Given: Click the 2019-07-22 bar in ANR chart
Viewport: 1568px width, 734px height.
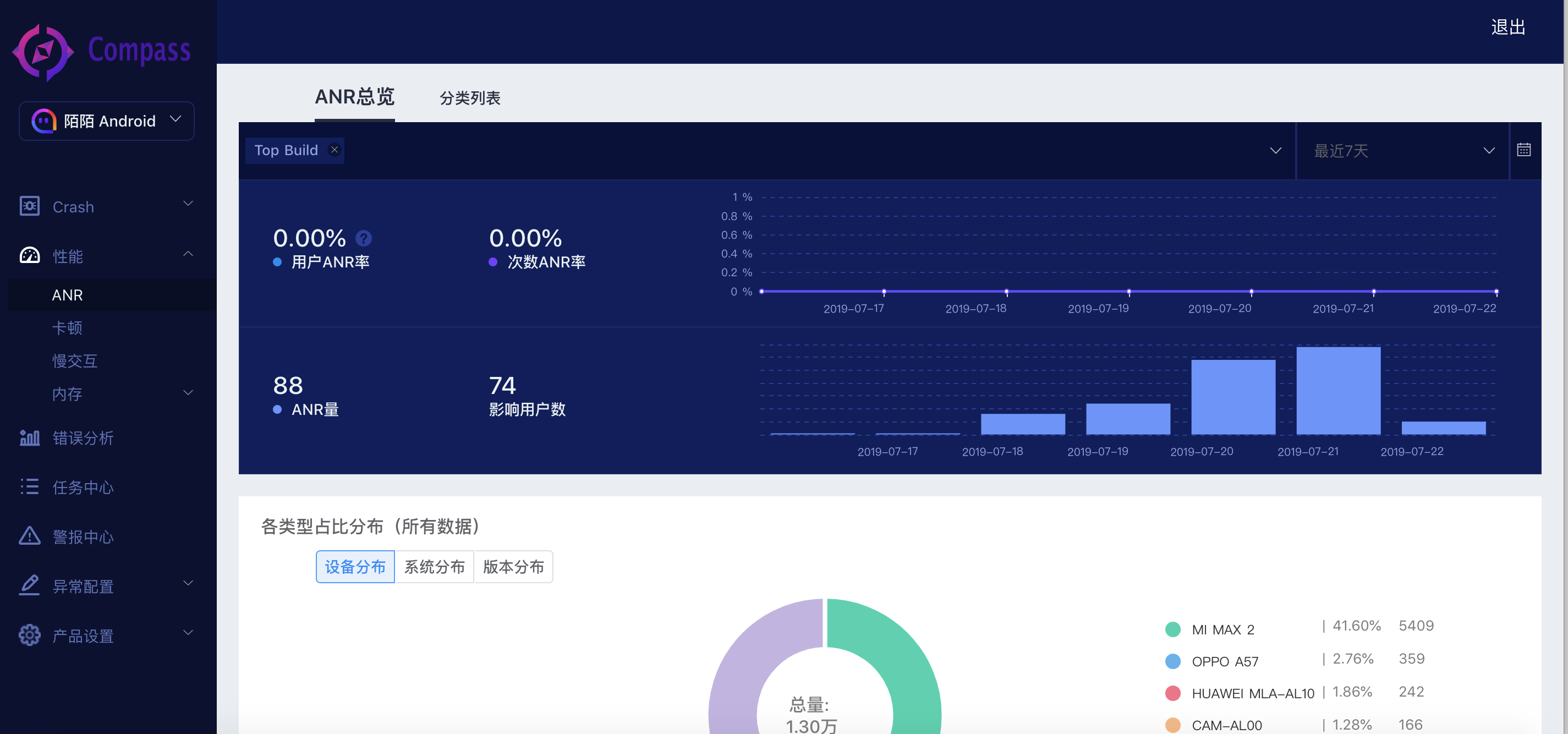Looking at the screenshot, I should pyautogui.click(x=1444, y=428).
